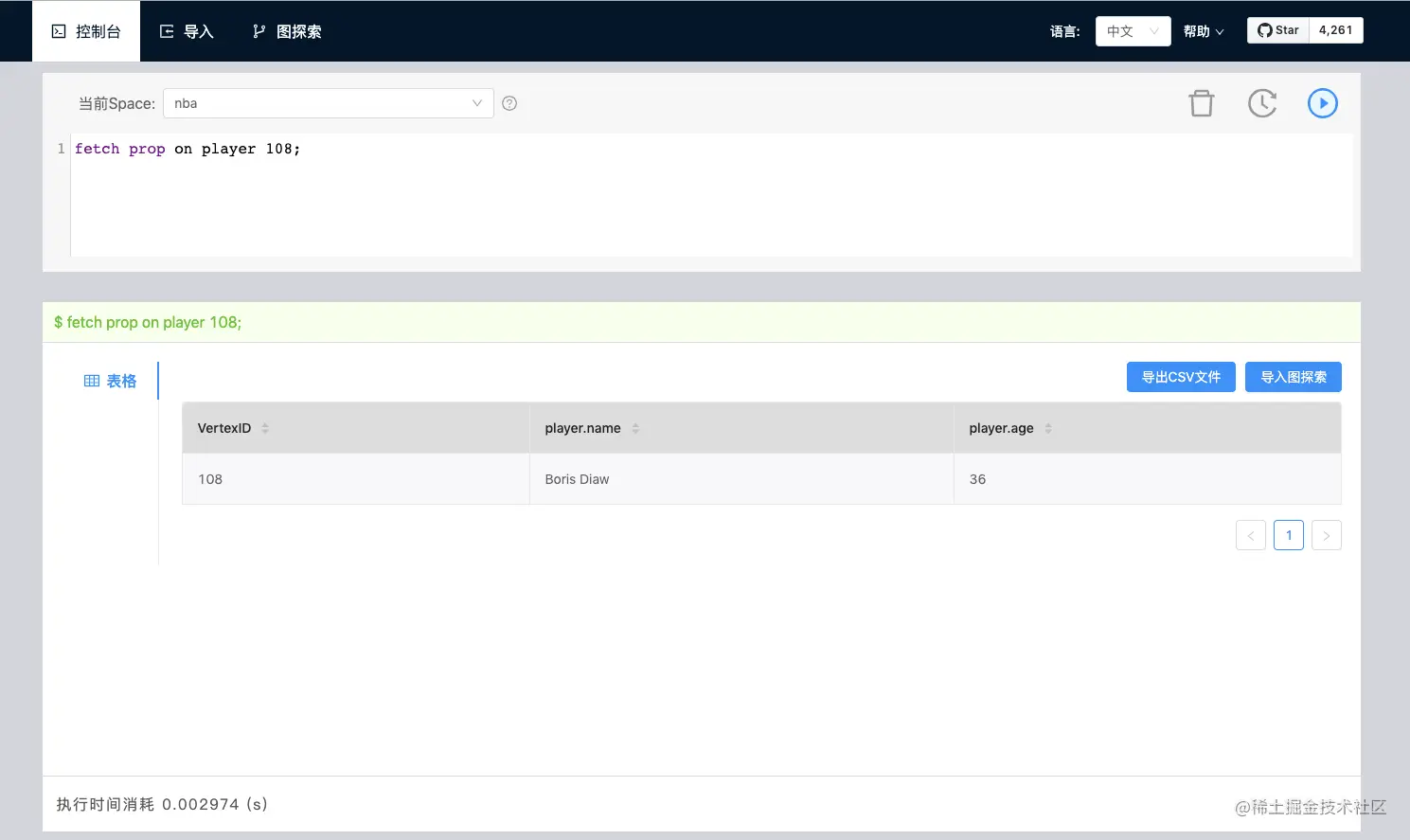This screenshot has width=1410, height=840.
Task: Clear the editor with the trash icon
Action: click(1202, 103)
